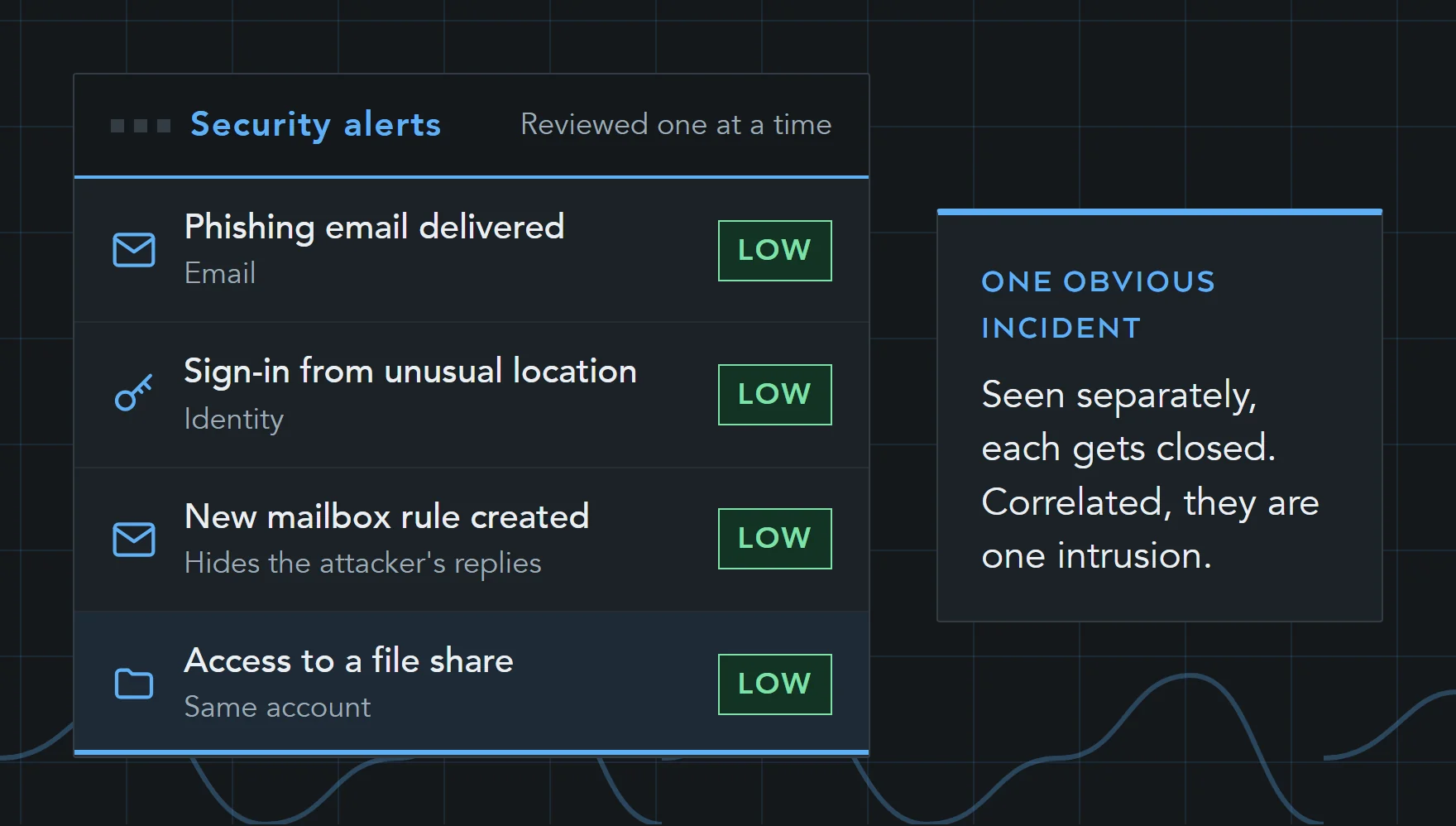Click the envelope icon beside Phishing email delivered
Screen dimensions: 1456x826
(134, 250)
